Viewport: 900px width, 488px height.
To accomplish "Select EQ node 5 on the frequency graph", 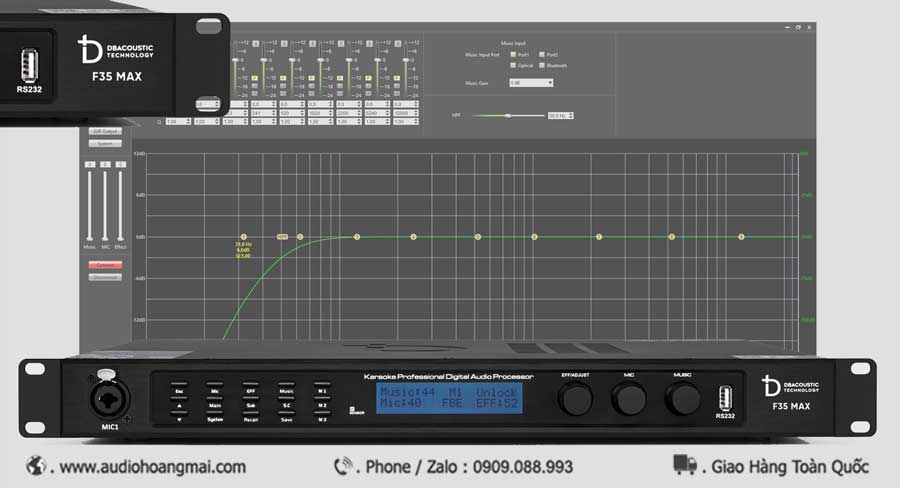I will pyautogui.click(x=478, y=237).
